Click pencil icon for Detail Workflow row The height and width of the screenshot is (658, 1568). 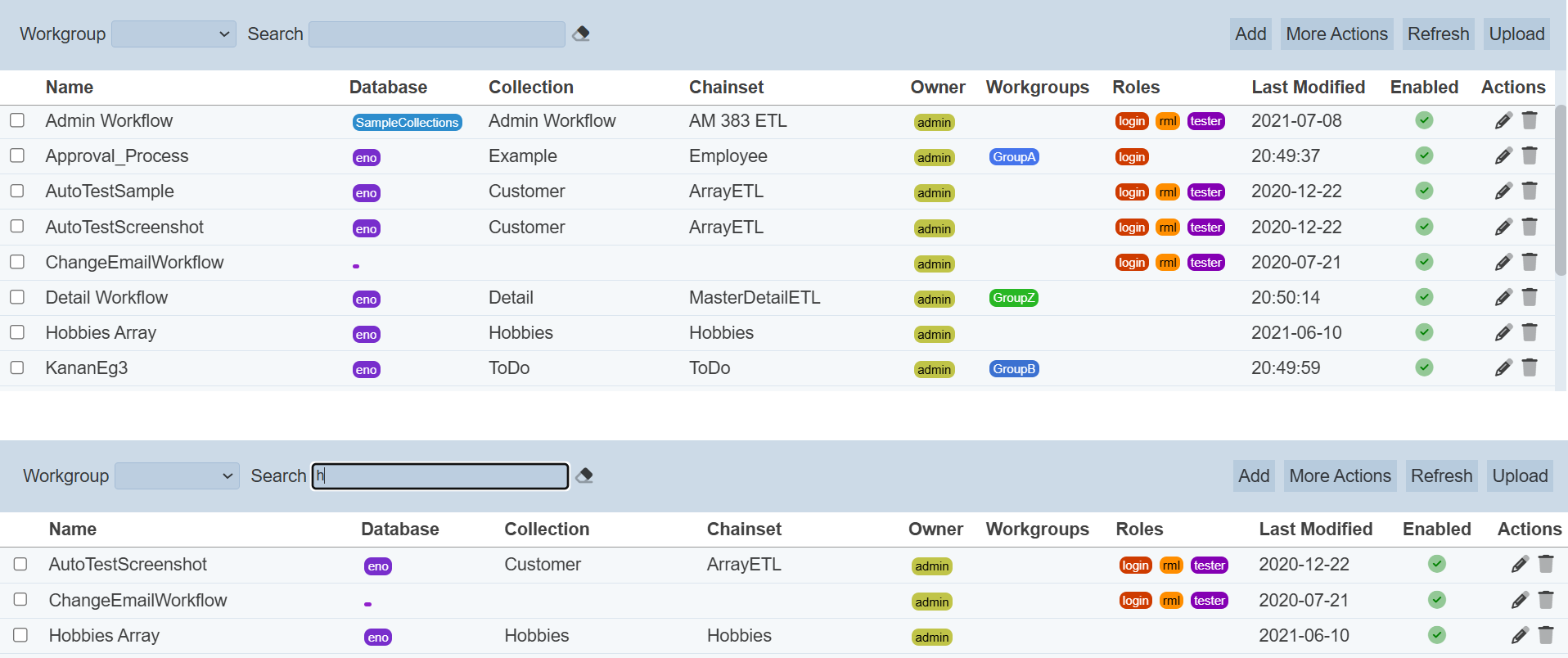click(x=1503, y=298)
